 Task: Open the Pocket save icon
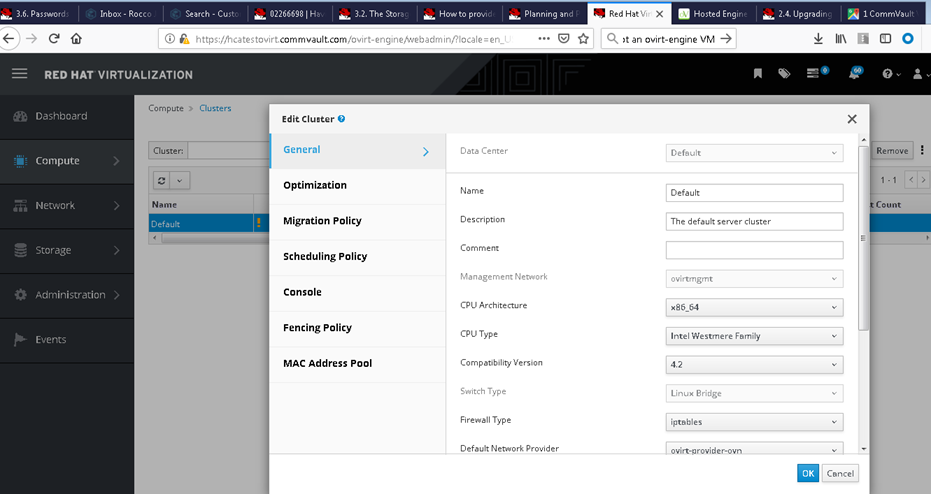563,39
